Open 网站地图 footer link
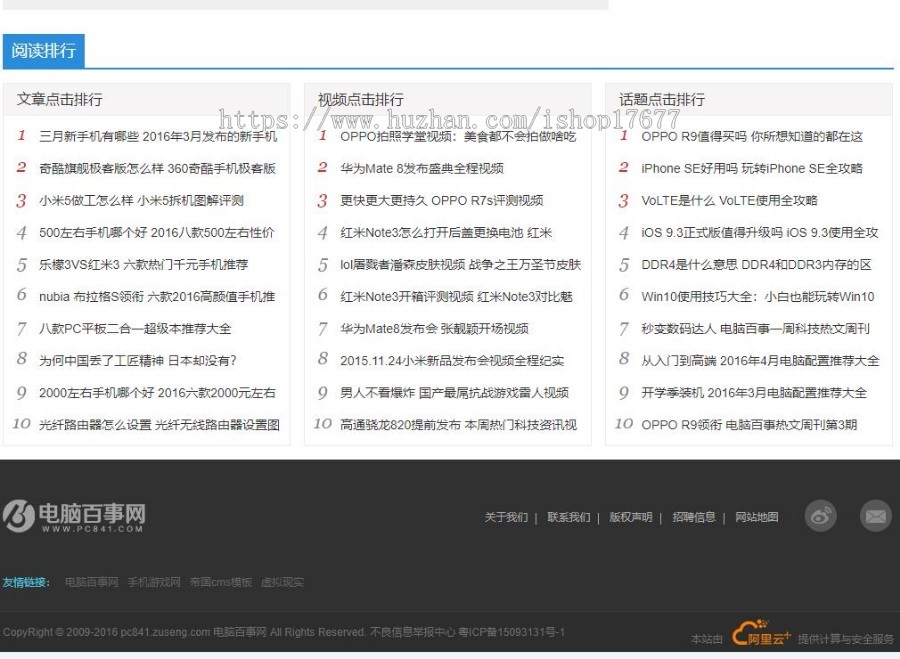 (757, 517)
